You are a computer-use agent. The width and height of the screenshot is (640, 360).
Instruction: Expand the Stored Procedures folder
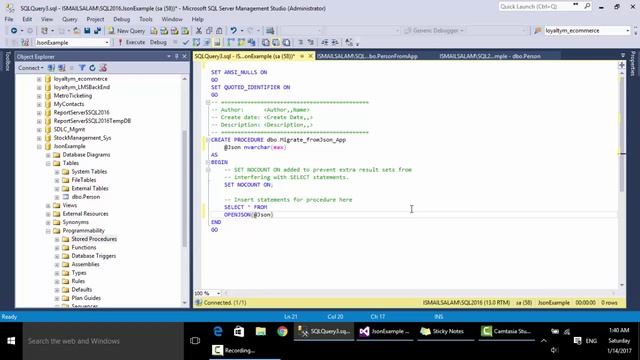point(57,239)
